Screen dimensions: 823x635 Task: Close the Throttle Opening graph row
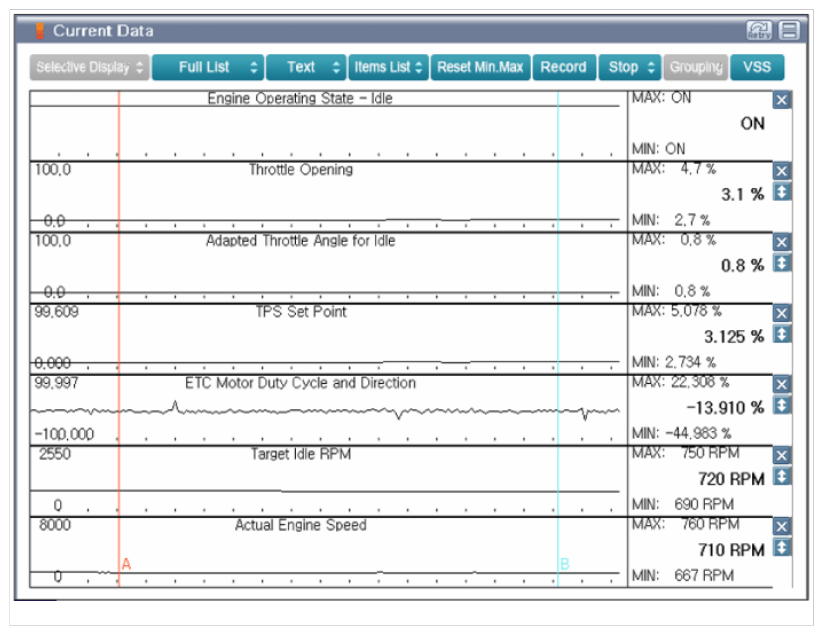tap(782, 172)
